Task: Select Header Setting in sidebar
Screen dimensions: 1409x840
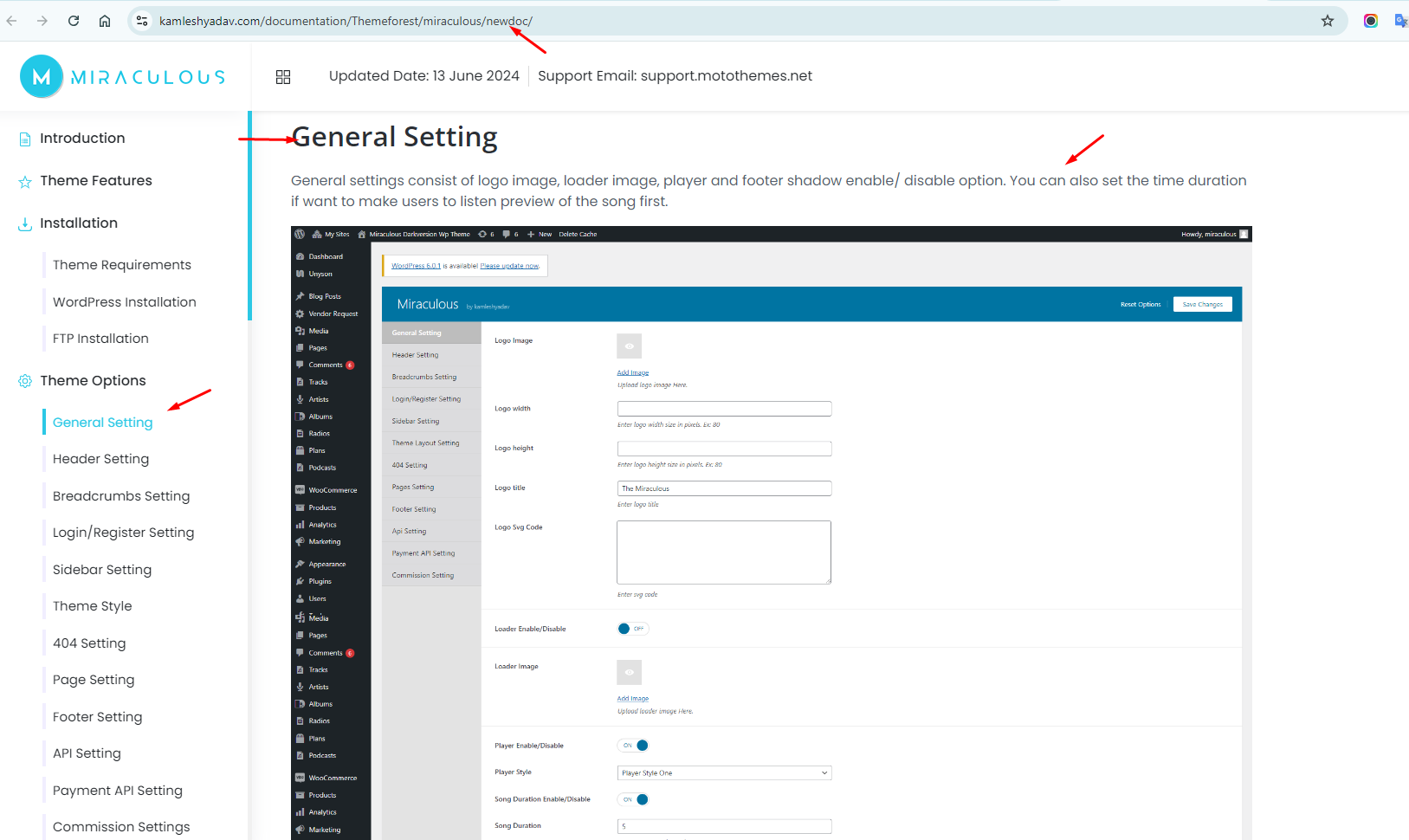Action: (100, 459)
